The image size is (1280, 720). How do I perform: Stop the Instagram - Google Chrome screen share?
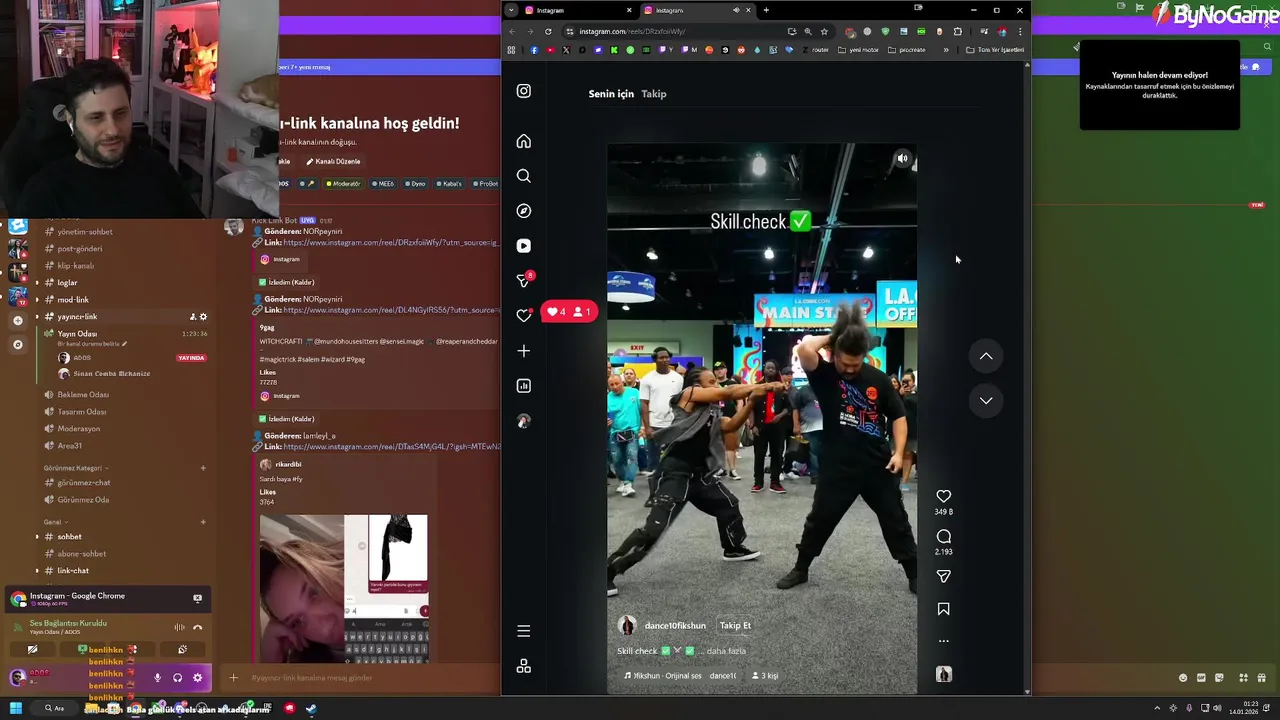point(197,598)
